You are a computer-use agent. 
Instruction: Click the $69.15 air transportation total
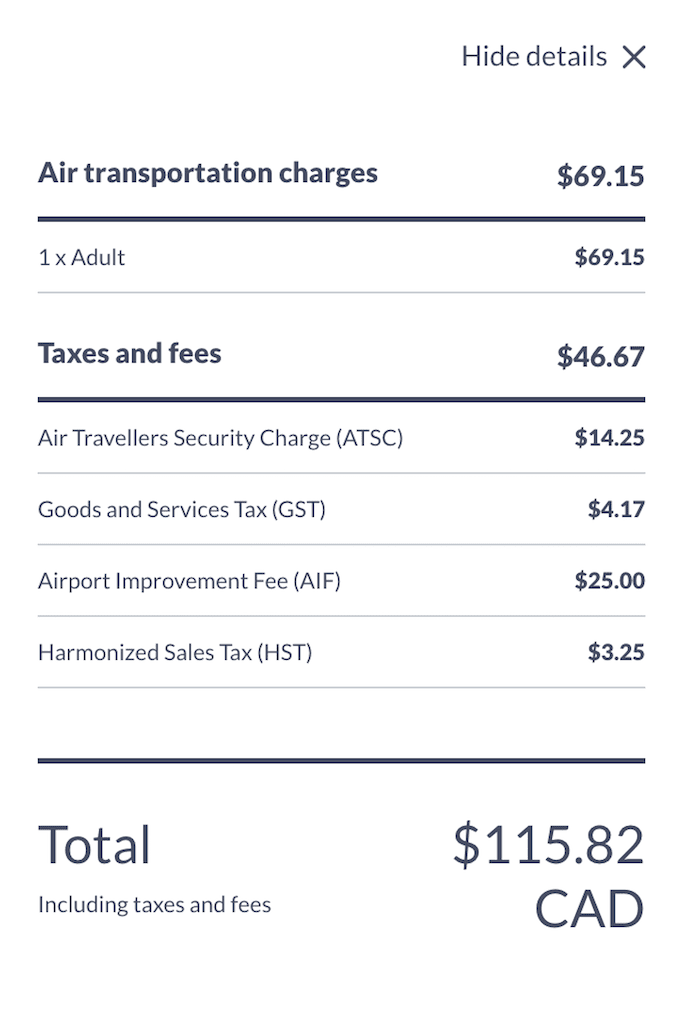coord(601,176)
